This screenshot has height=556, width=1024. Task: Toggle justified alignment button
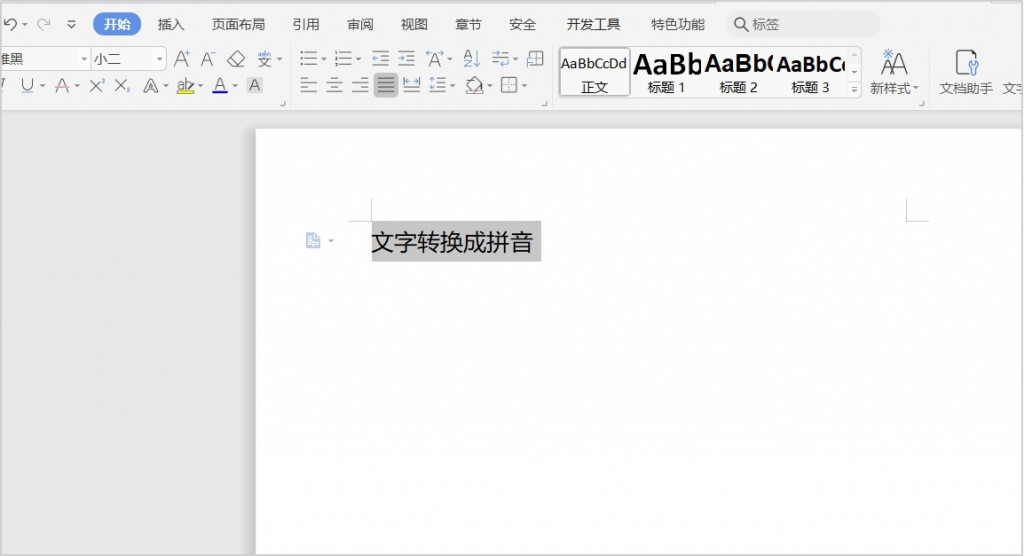point(385,86)
